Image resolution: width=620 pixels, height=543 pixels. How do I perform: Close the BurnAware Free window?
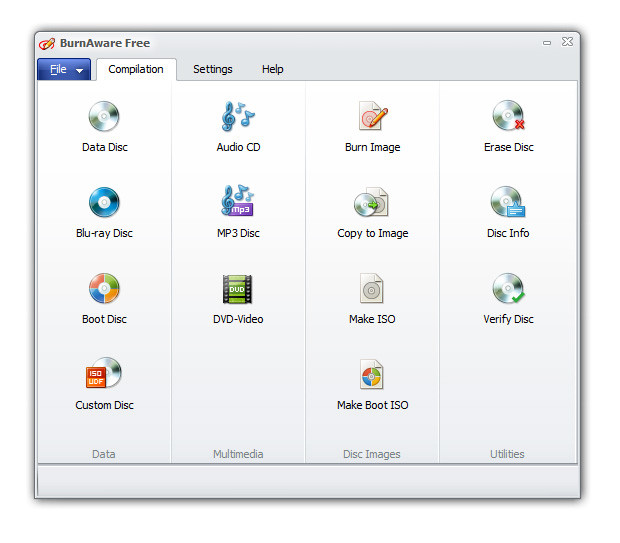click(567, 42)
